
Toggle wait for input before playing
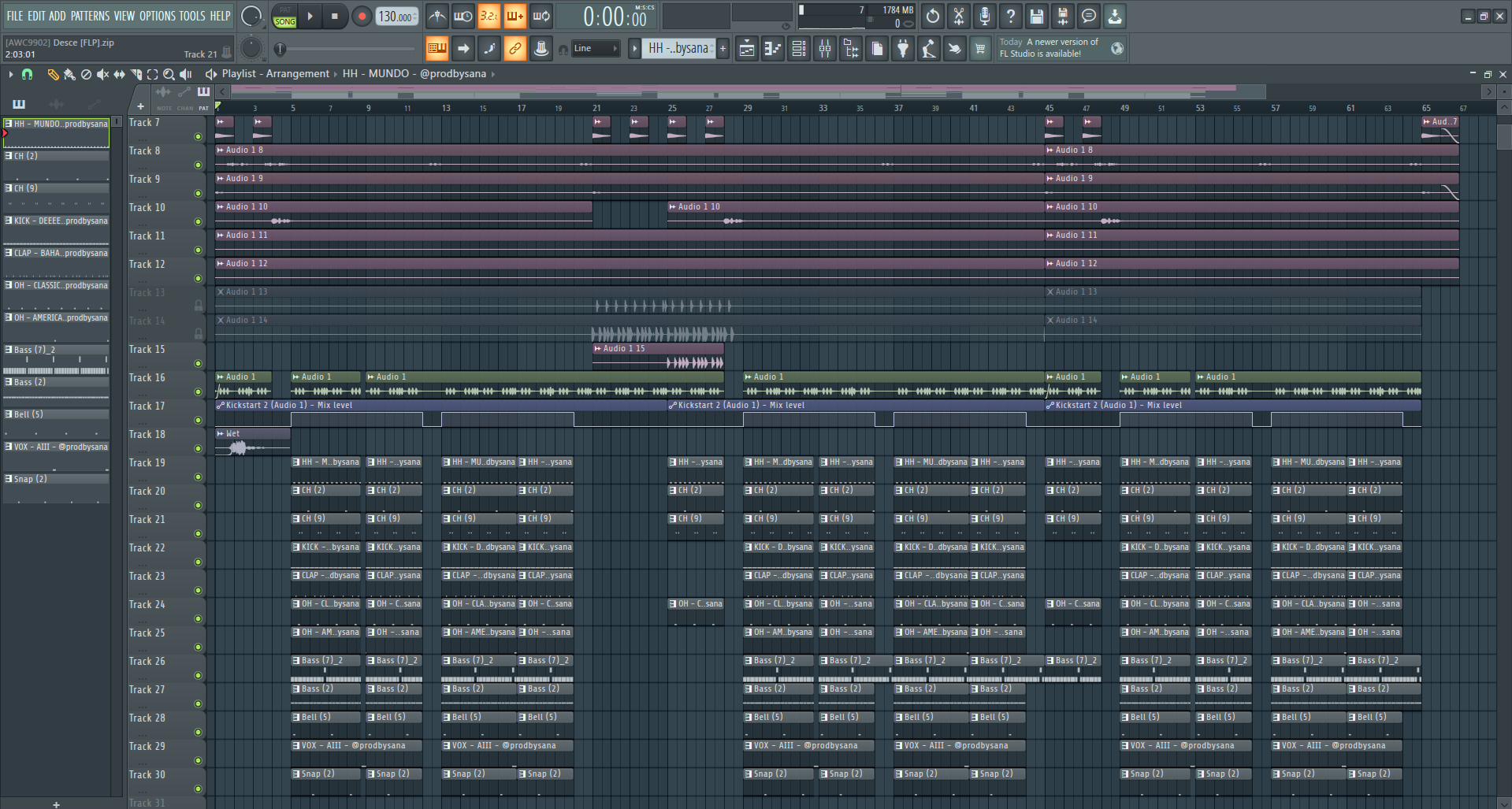(463, 16)
